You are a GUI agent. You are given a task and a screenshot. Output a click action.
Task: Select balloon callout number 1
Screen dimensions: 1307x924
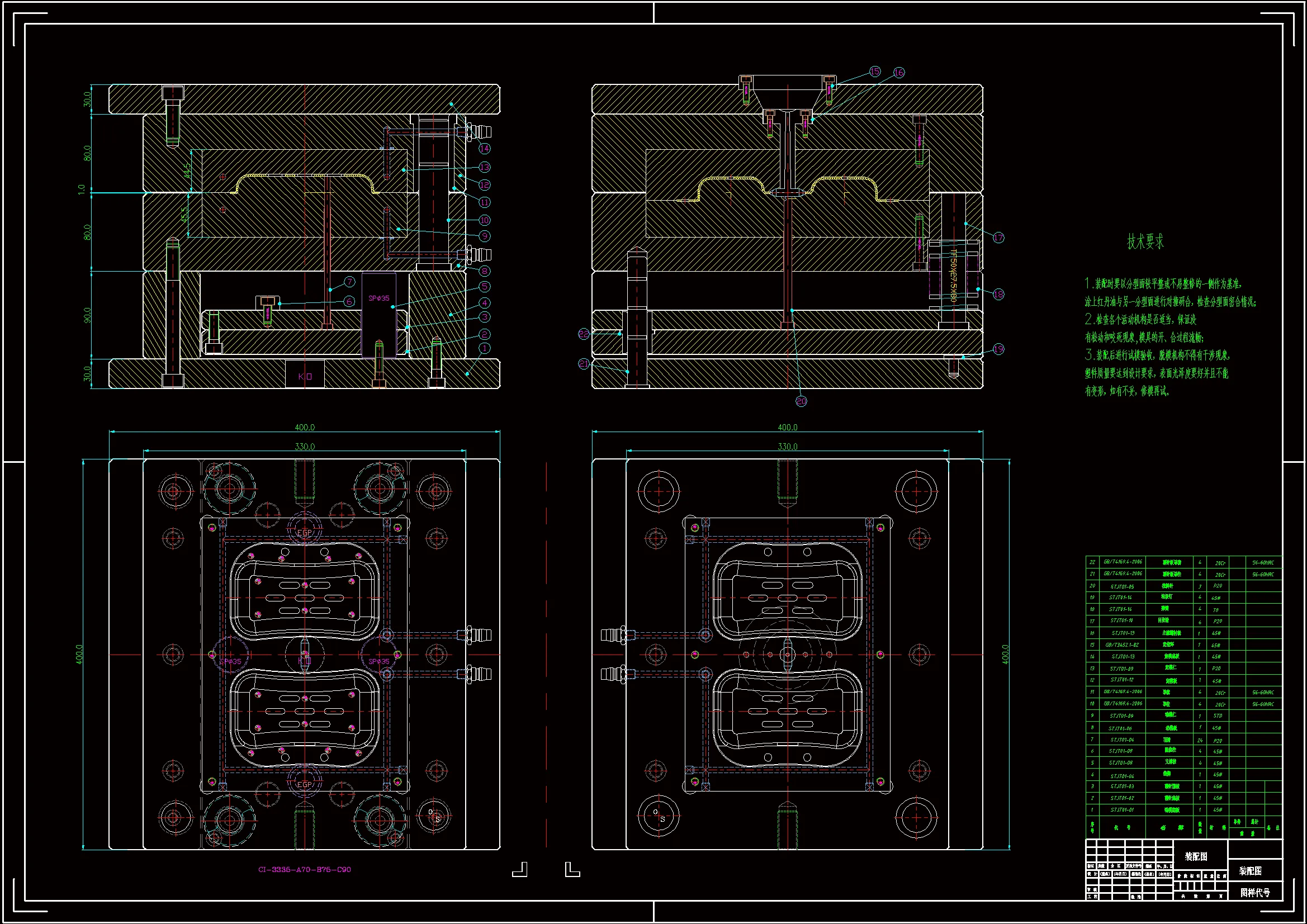click(485, 348)
